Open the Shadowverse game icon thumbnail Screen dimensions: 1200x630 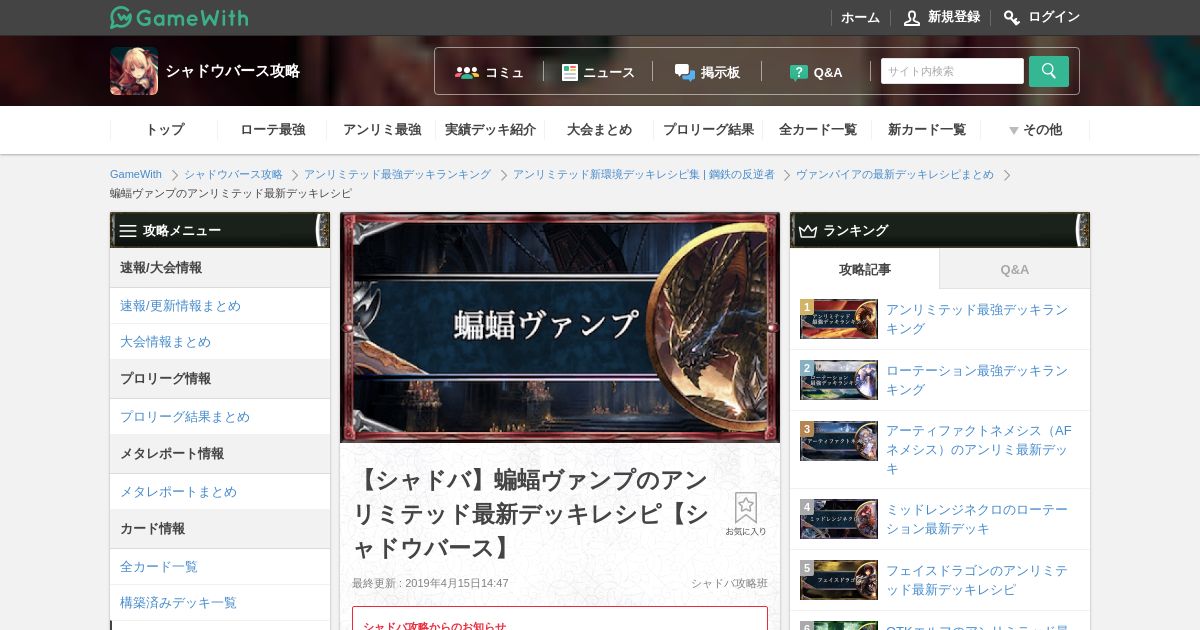pyautogui.click(x=134, y=71)
